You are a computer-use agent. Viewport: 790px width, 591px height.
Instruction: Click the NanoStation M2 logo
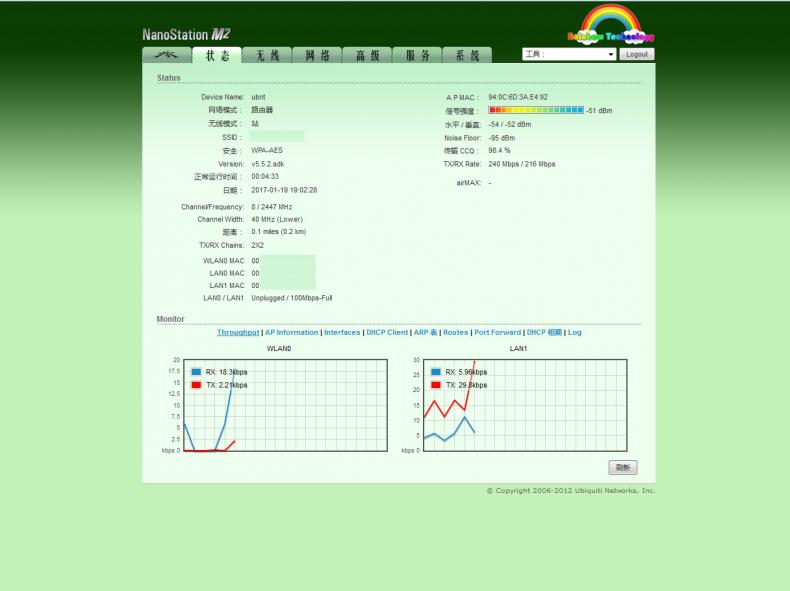186,34
